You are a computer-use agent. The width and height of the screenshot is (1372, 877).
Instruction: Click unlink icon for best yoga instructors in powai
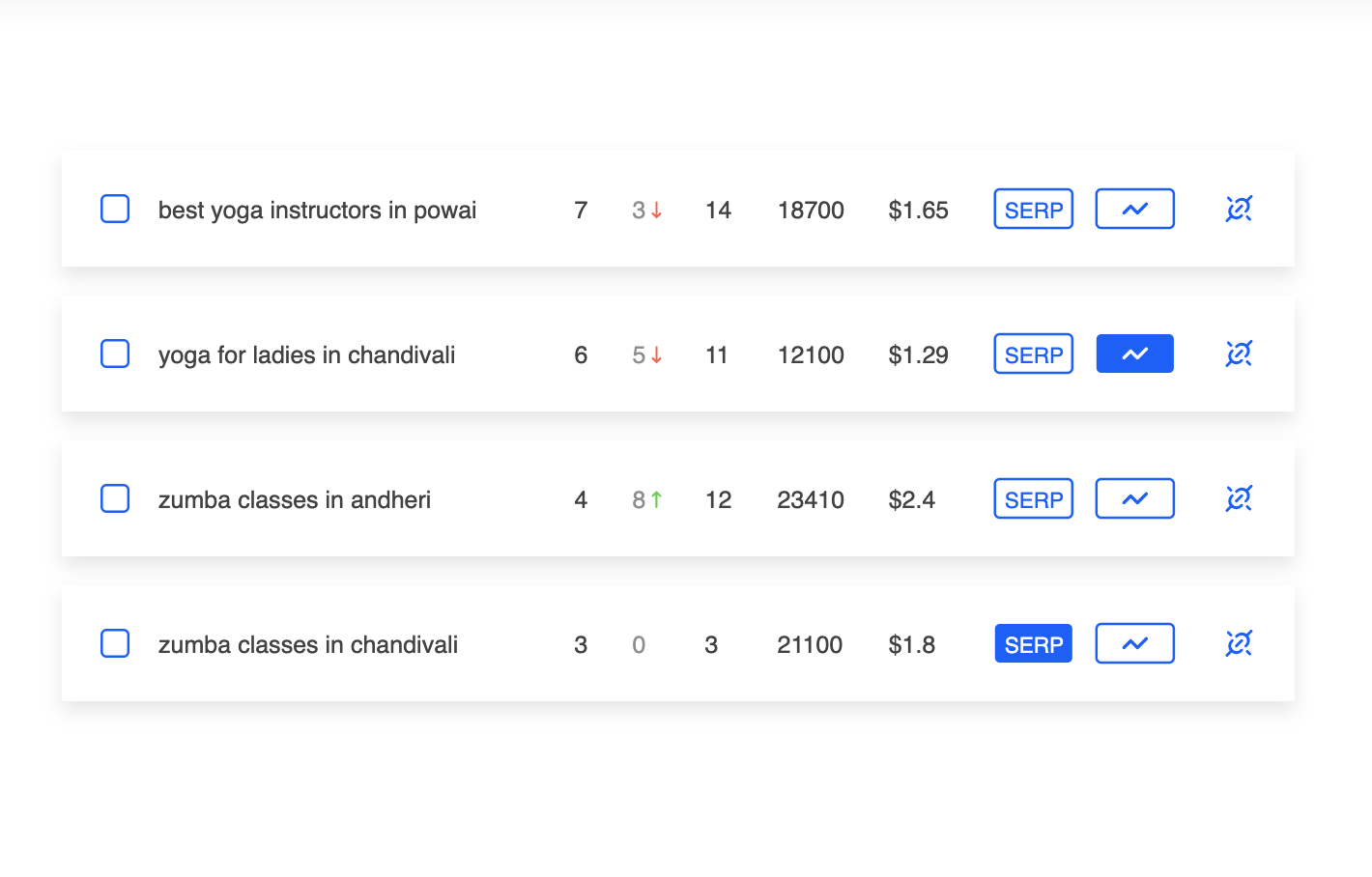pyautogui.click(x=1239, y=209)
